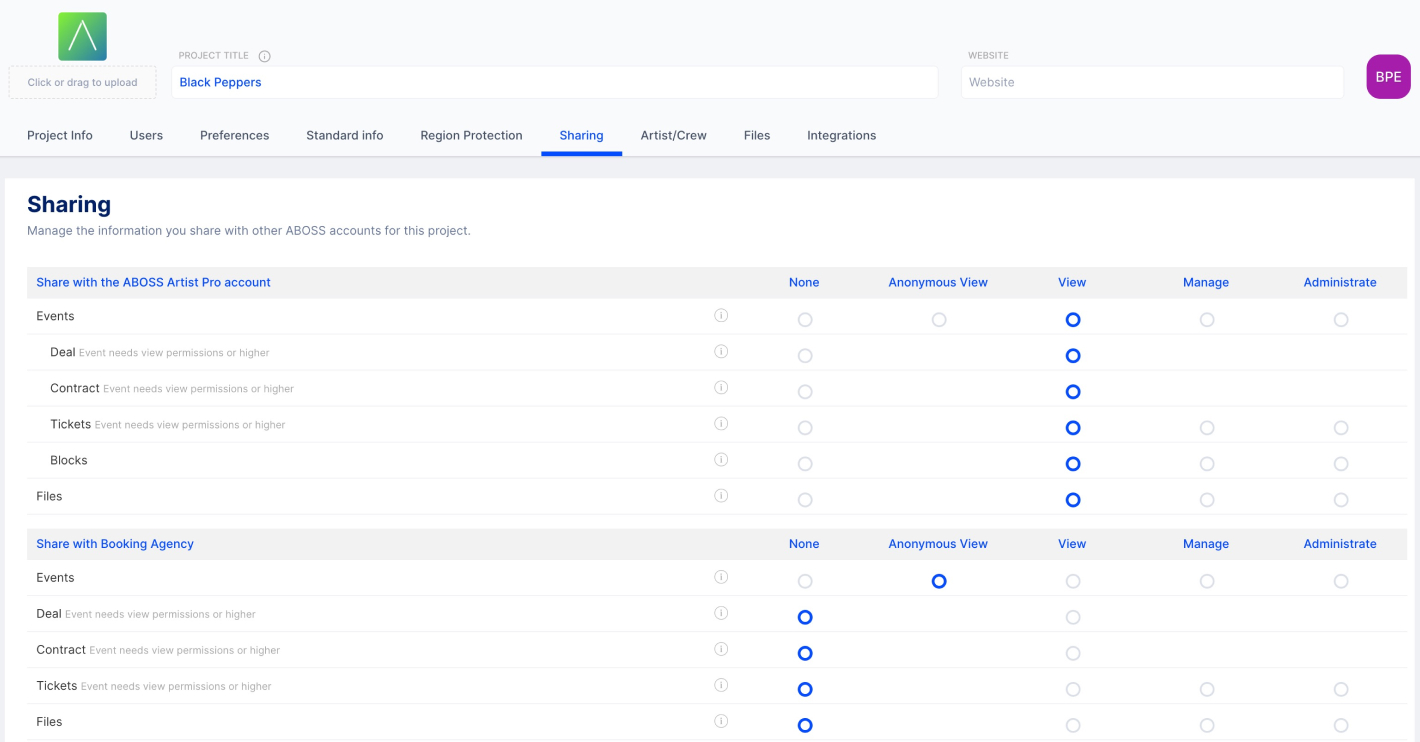Click info icon for Booking Agency Files row

pyautogui.click(x=721, y=721)
